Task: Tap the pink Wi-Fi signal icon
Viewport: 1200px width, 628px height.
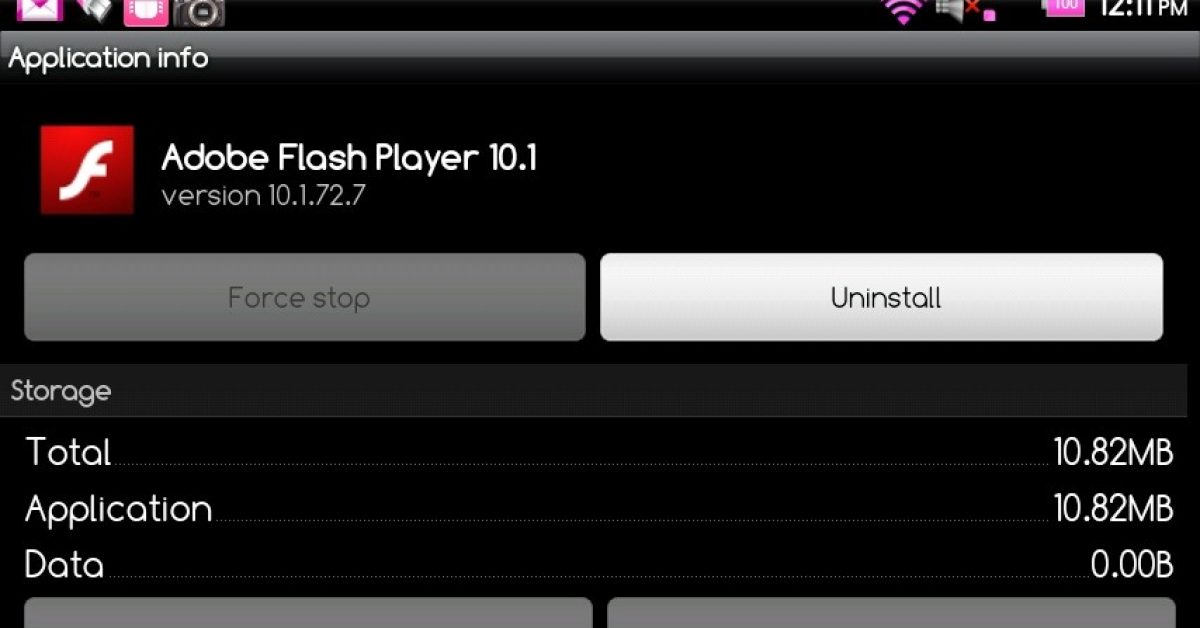Action: click(903, 10)
